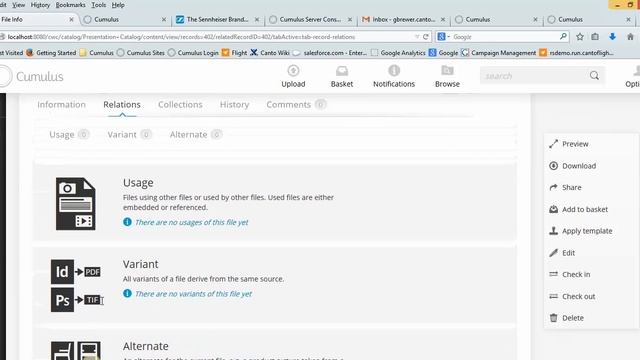The width and height of the screenshot is (640, 360).
Task: Click the browser downloads arrow icon
Action: tap(612, 37)
